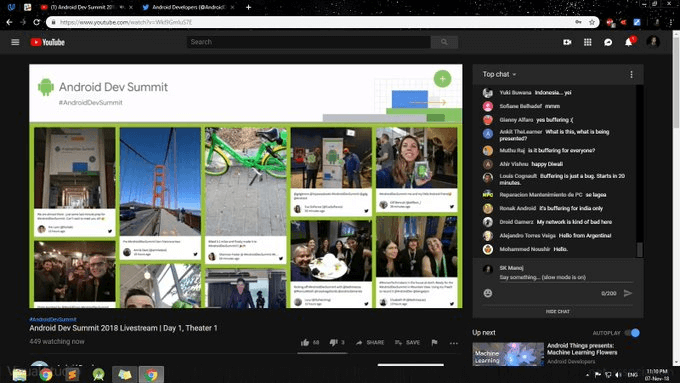680x383 pixels.
Task: Open Android Studio from the taskbar
Action: point(98,374)
